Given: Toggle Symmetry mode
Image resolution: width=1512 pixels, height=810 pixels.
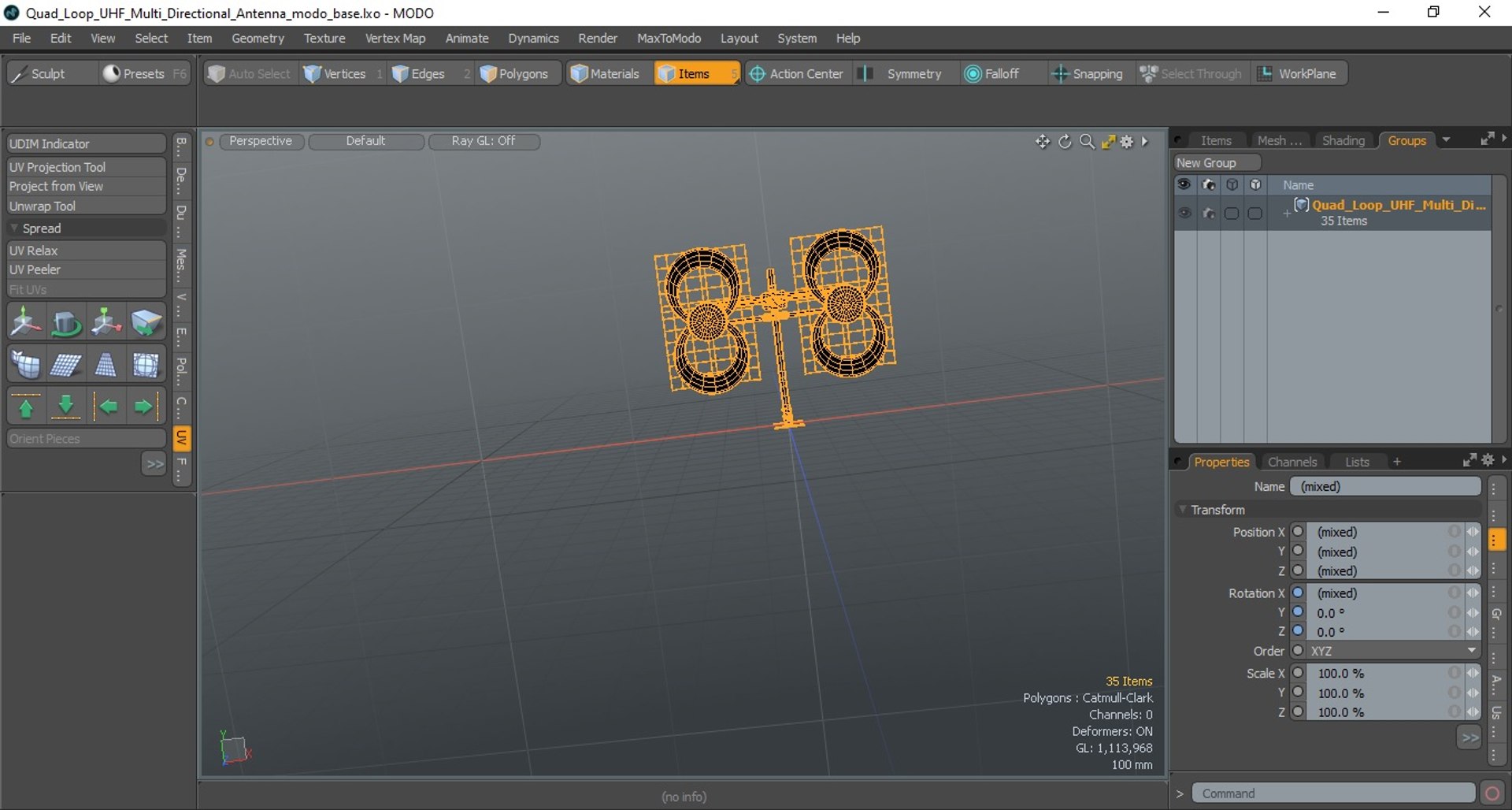Looking at the screenshot, I should 903,73.
